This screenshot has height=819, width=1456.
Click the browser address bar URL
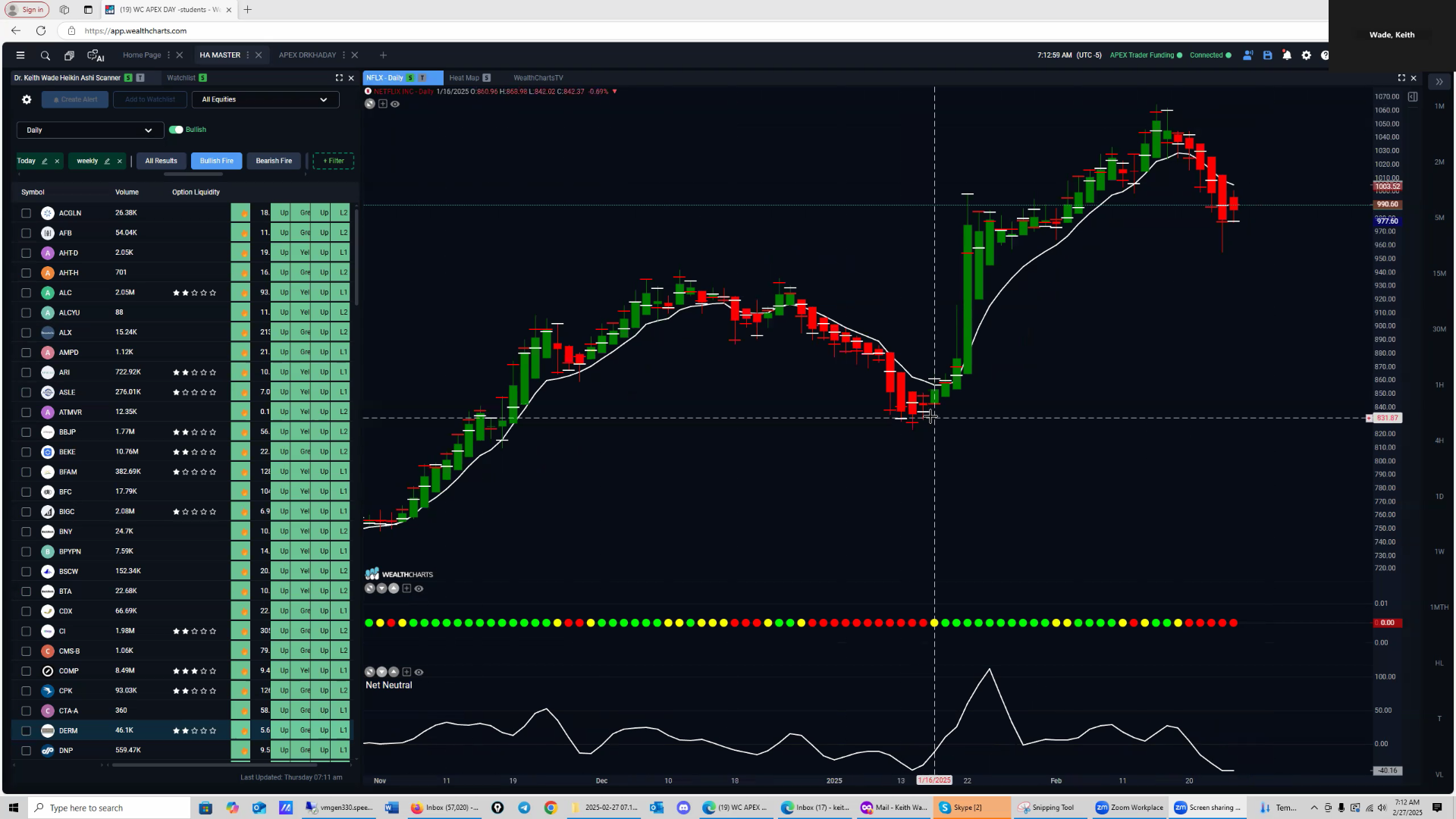(x=136, y=31)
